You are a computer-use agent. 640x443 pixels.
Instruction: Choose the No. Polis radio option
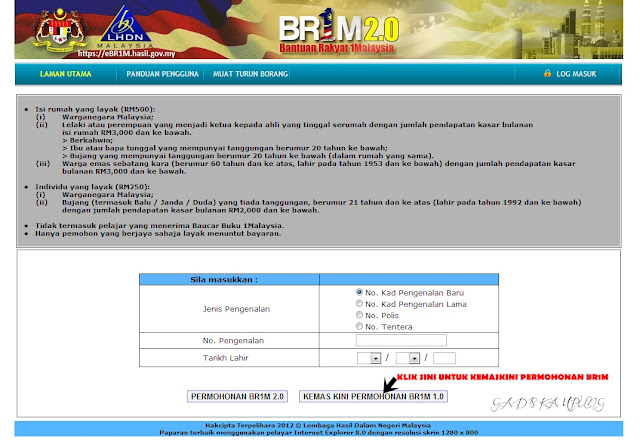click(x=359, y=315)
